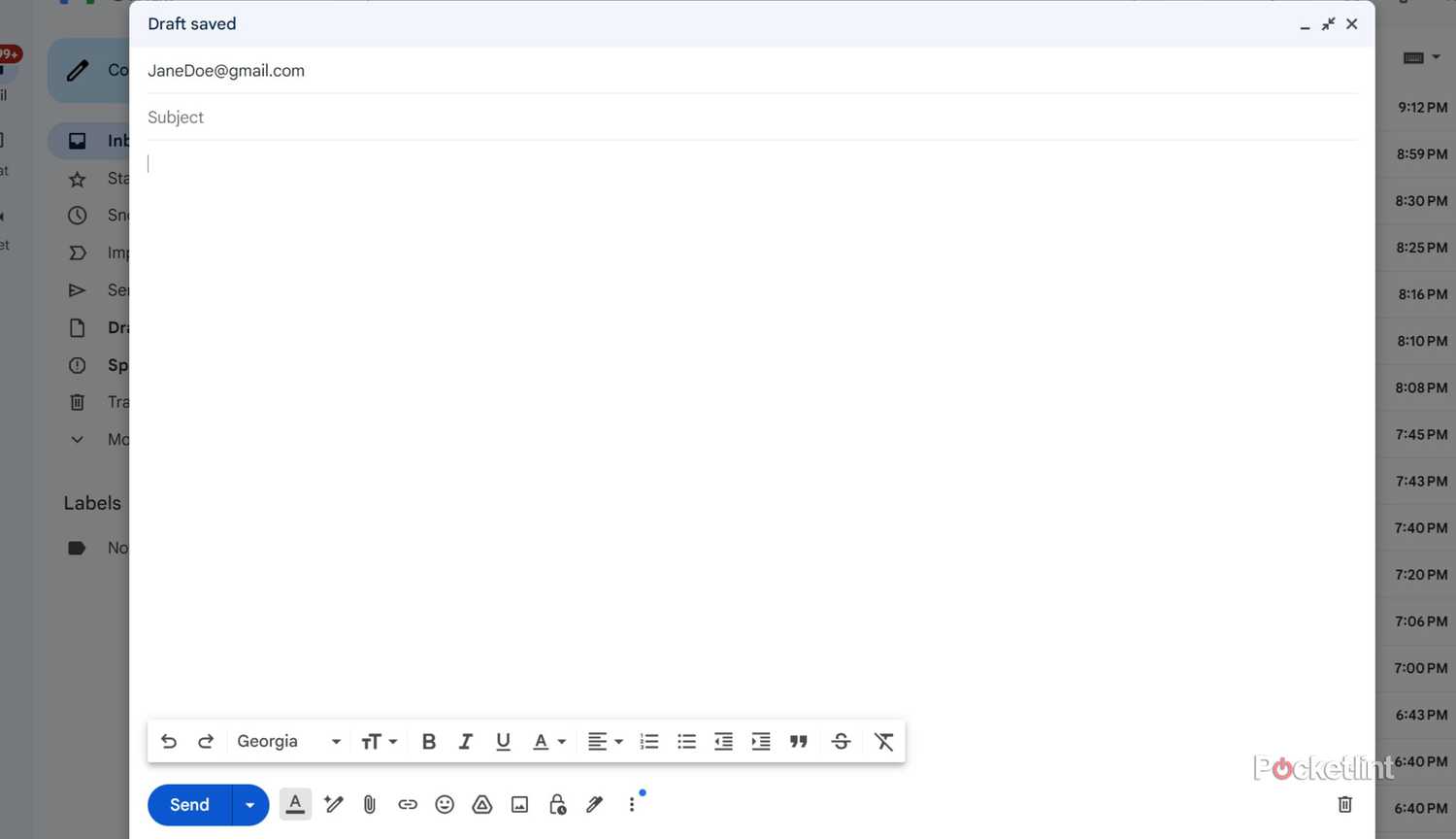Toggle italic formatting on the text
1456x839 pixels.
tap(465, 741)
